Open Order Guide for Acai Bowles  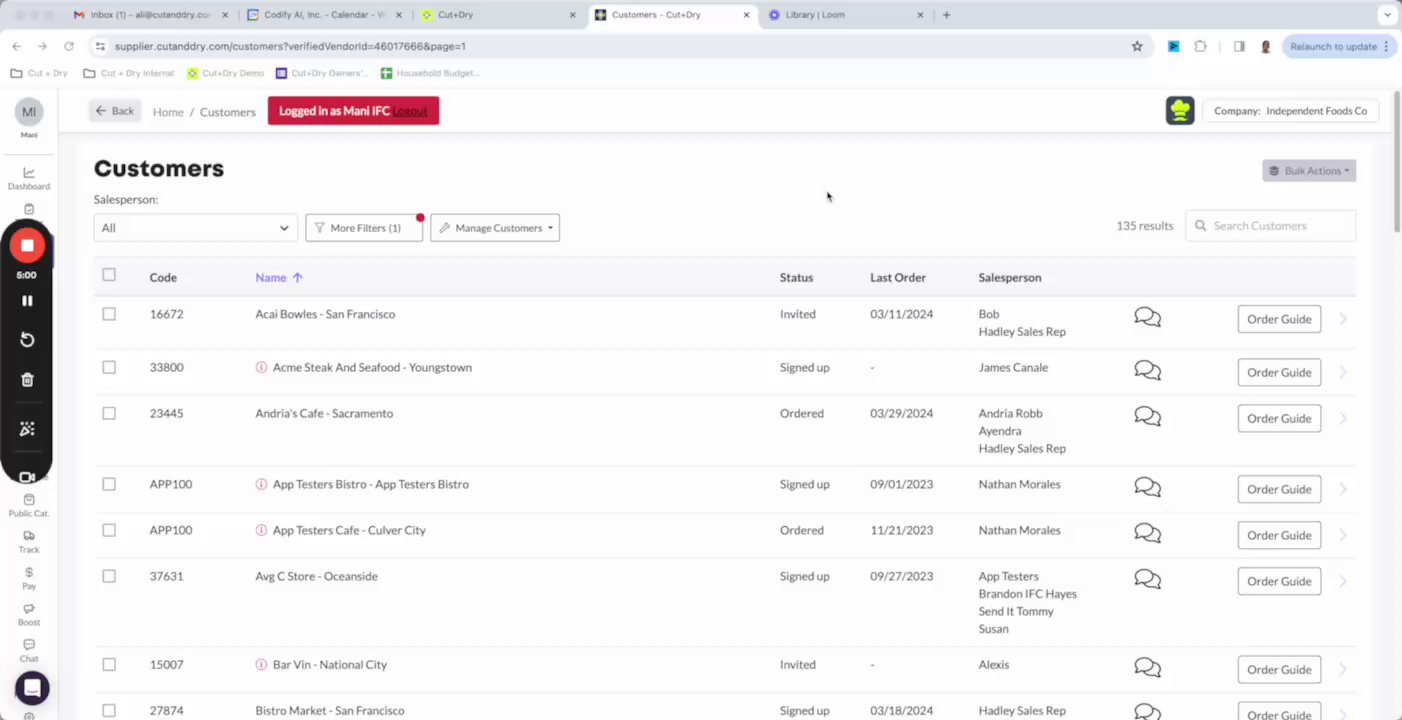(x=1279, y=319)
